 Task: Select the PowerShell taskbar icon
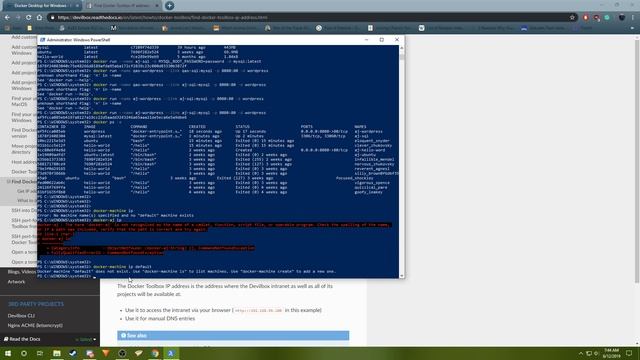click(x=171, y=353)
